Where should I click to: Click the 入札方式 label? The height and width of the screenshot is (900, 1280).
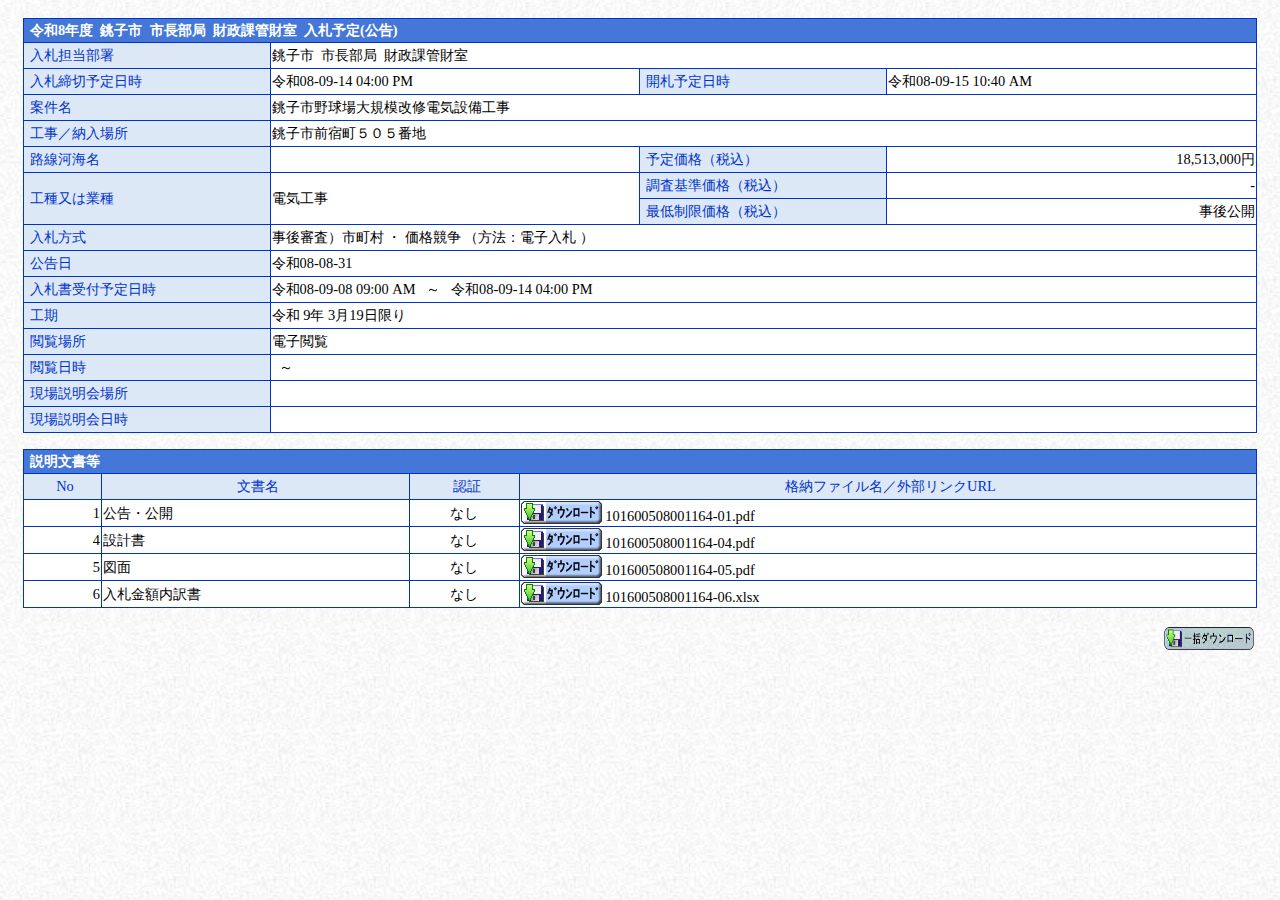(58, 238)
